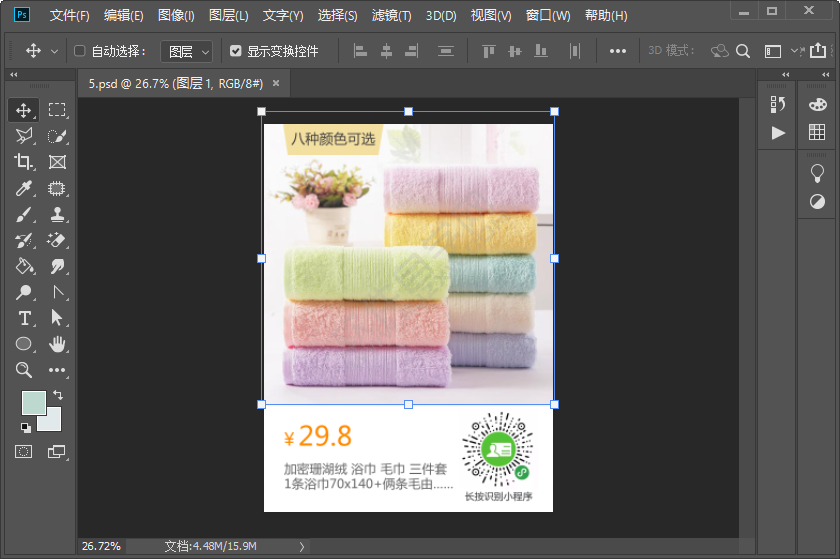Image resolution: width=840 pixels, height=559 pixels.
Task: Open the Move tool preset picker arrow
Action: click(54, 51)
